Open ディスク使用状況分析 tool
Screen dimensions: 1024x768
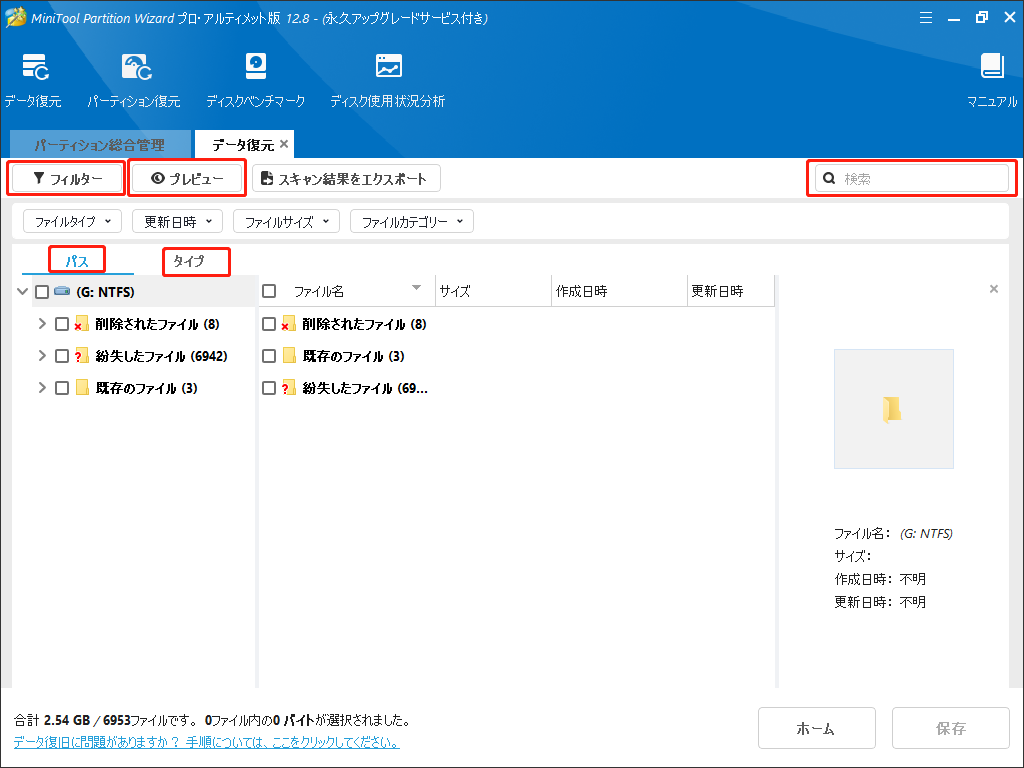tap(386, 80)
